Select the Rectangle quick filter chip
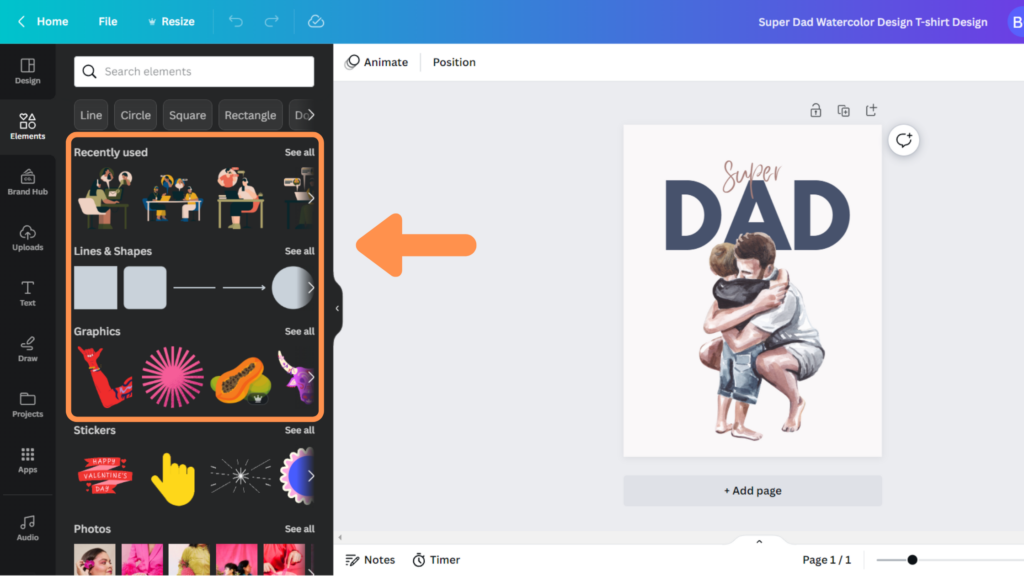This screenshot has height=576, width=1024. coord(250,115)
